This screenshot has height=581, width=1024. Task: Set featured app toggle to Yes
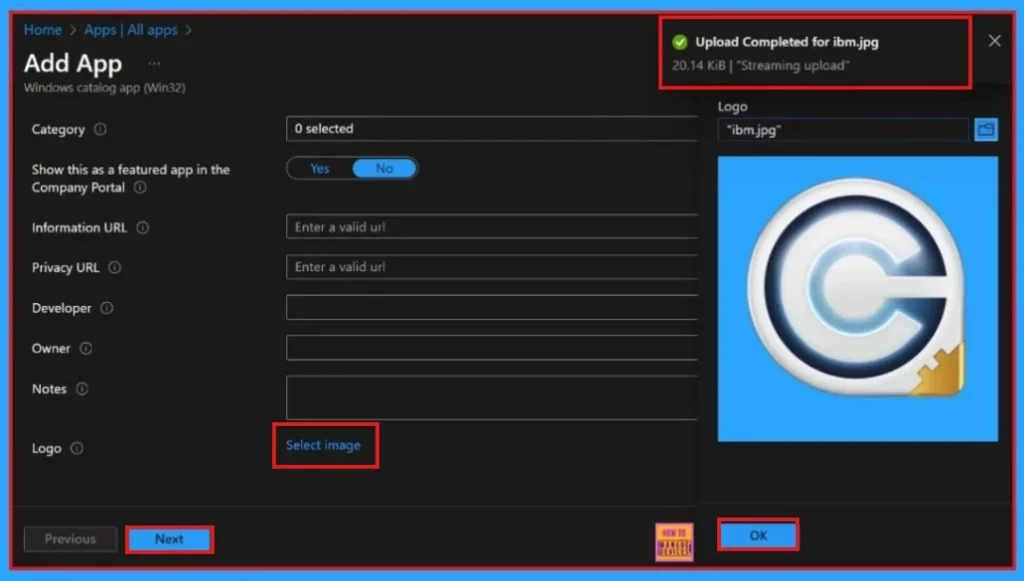[319, 168]
